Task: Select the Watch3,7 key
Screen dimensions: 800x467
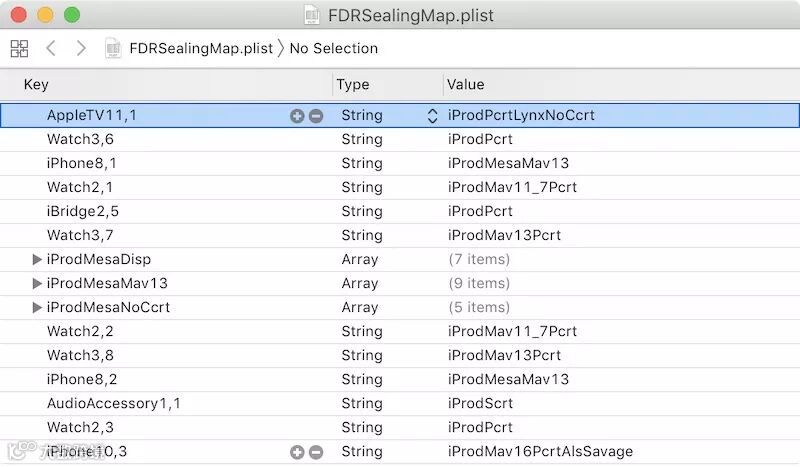Action: pos(80,235)
